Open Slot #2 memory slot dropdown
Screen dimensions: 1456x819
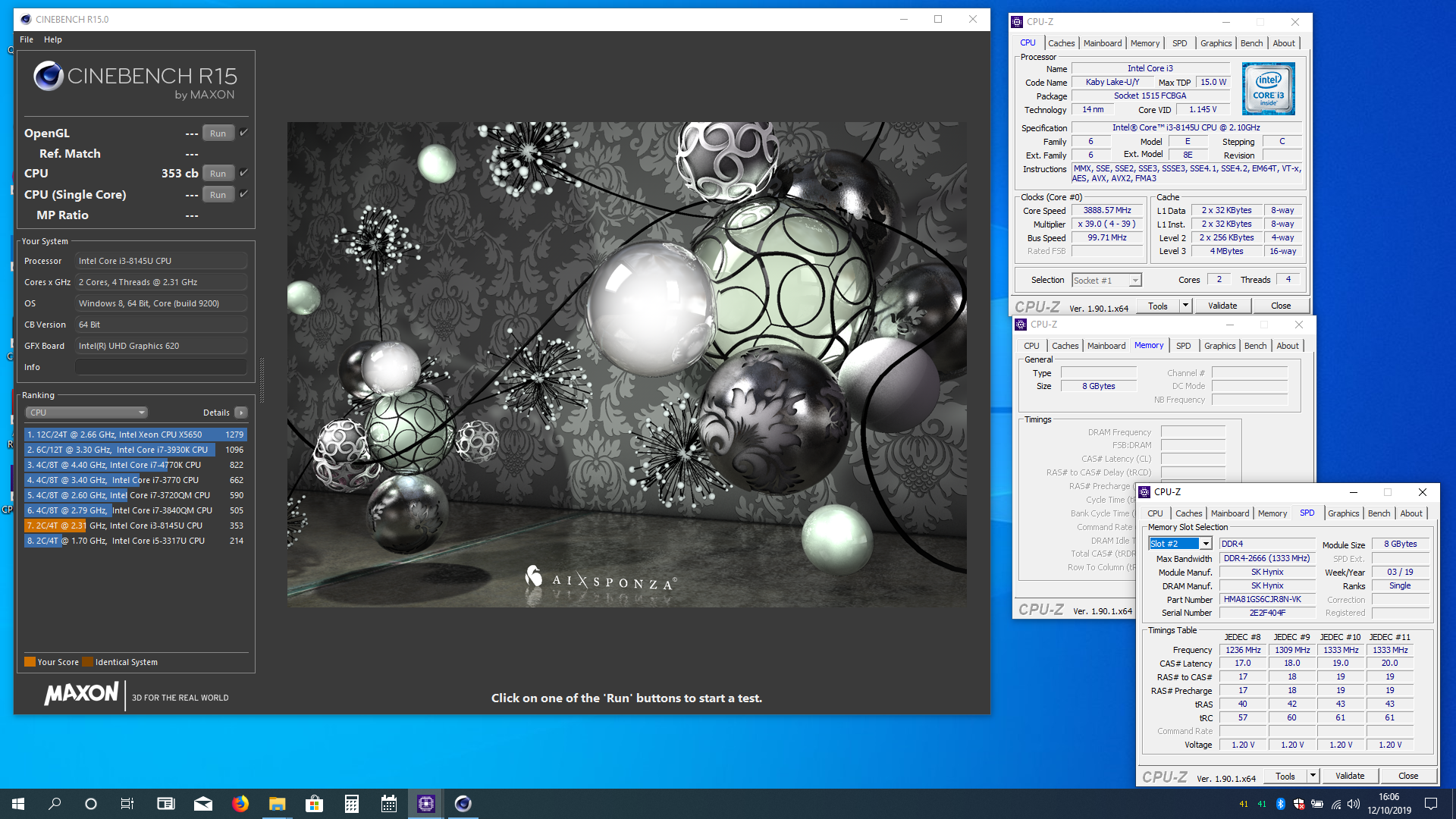pyautogui.click(x=1180, y=544)
